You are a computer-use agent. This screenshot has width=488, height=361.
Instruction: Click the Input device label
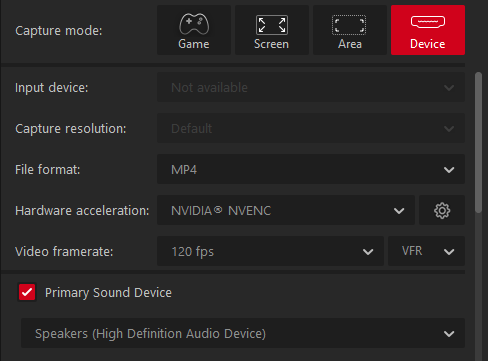52,88
